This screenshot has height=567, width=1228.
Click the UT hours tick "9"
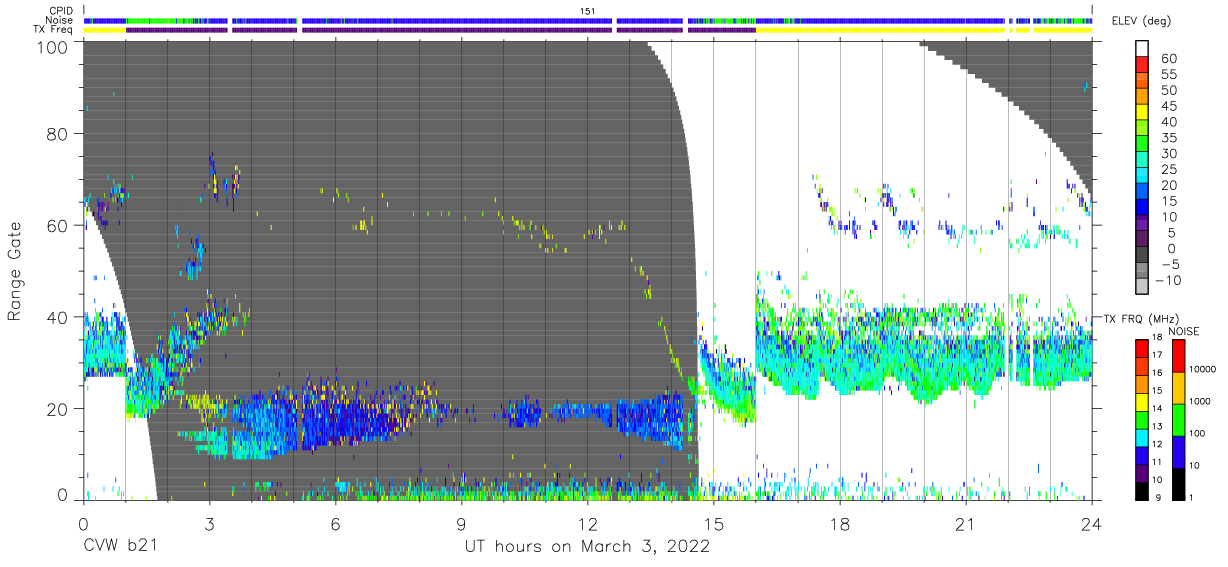point(462,523)
